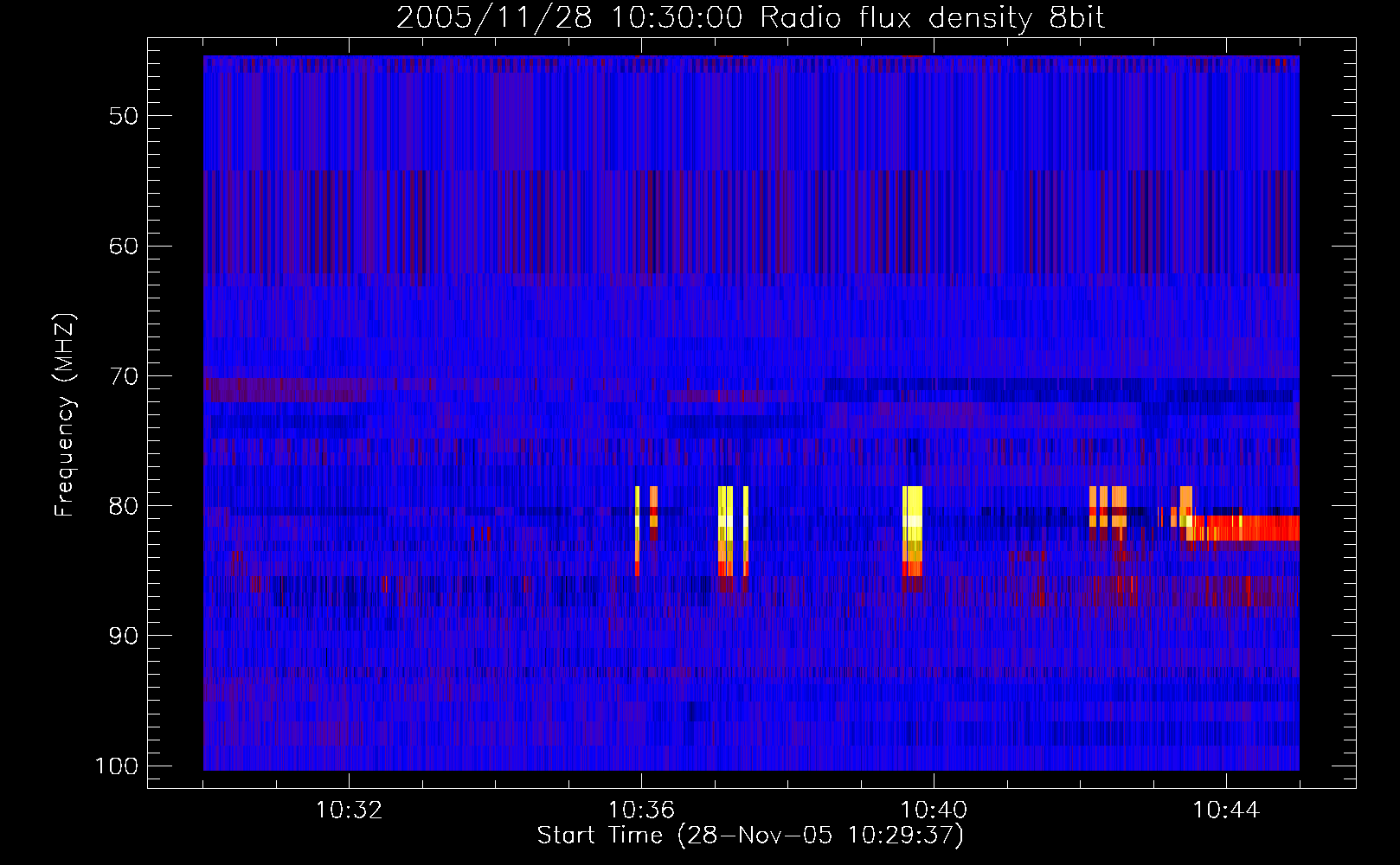Click the 80 MHz frequency tick label
The image size is (1400, 865).
pos(124,506)
